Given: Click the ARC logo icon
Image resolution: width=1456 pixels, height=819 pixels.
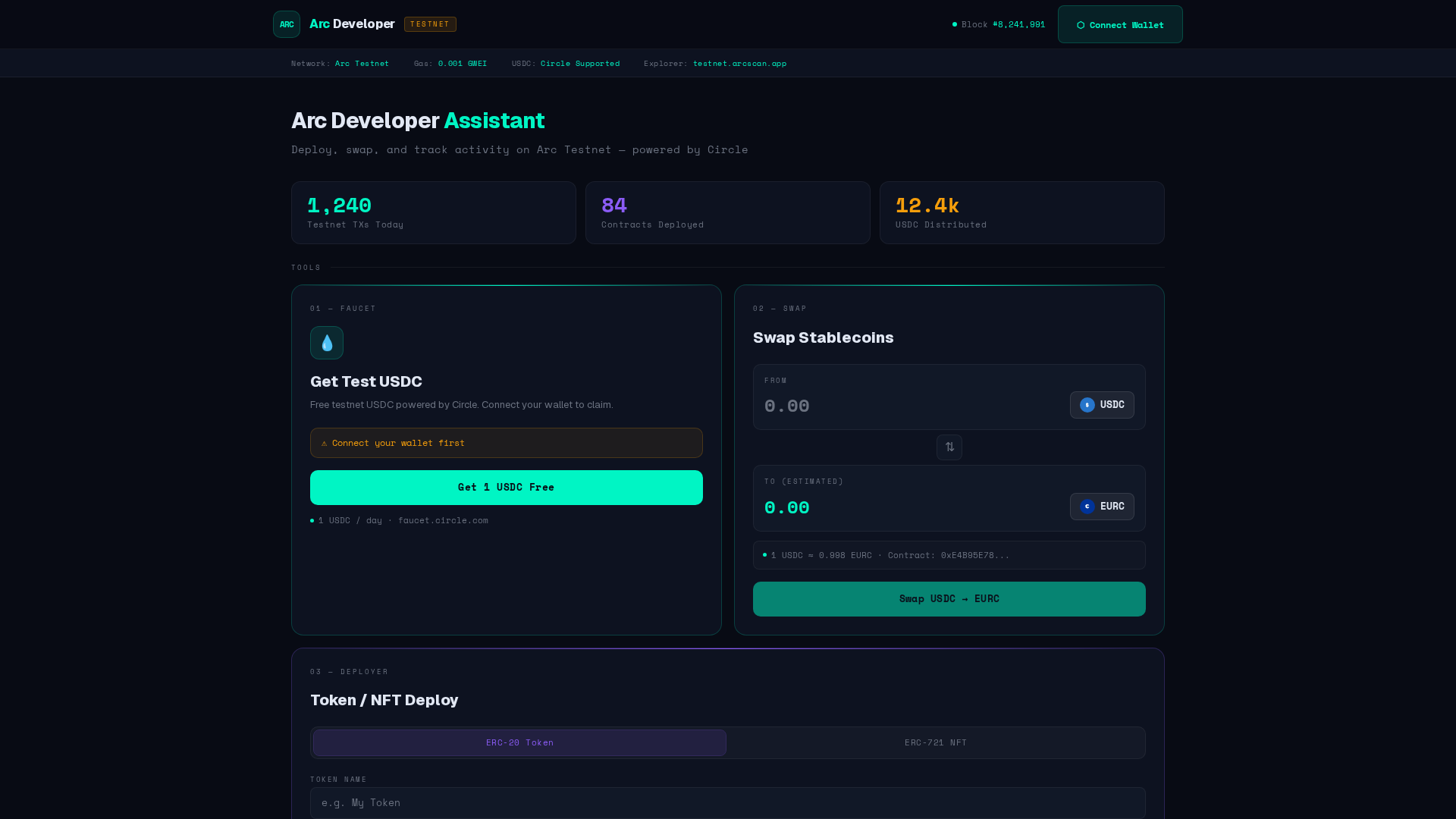Looking at the screenshot, I should [x=287, y=24].
